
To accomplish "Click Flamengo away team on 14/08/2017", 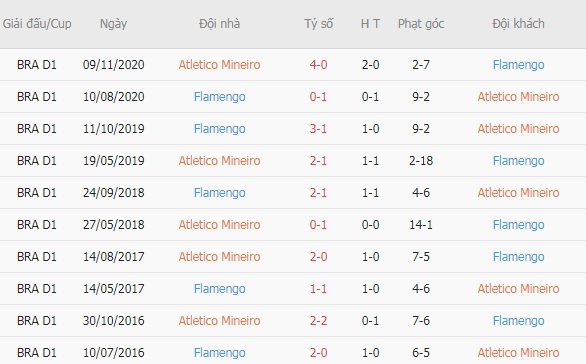I will [x=518, y=257].
